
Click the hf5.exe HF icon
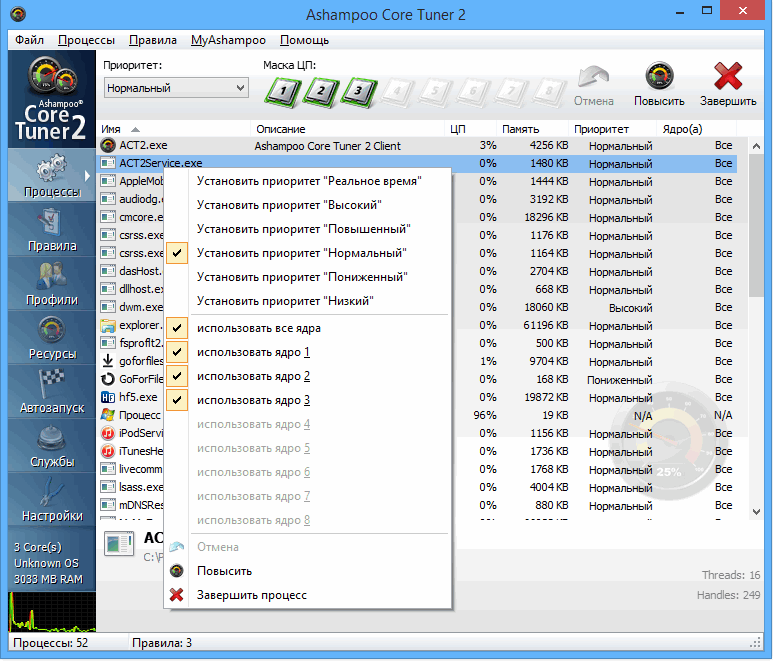(107, 397)
